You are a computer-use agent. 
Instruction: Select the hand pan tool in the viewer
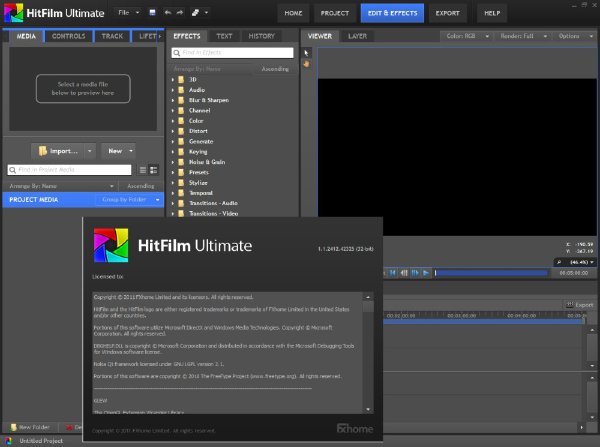tap(306, 64)
